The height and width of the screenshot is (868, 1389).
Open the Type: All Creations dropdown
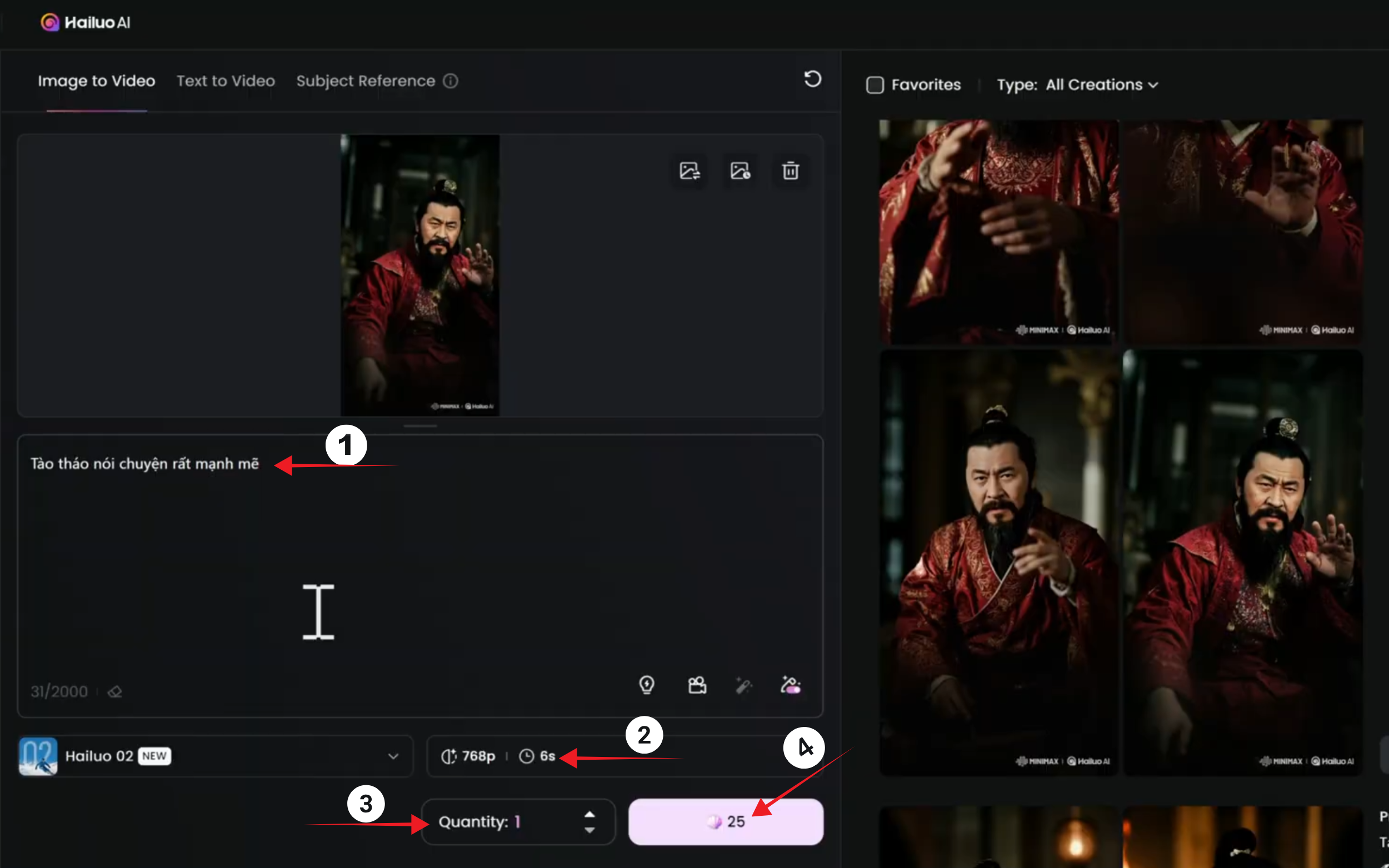[1077, 85]
